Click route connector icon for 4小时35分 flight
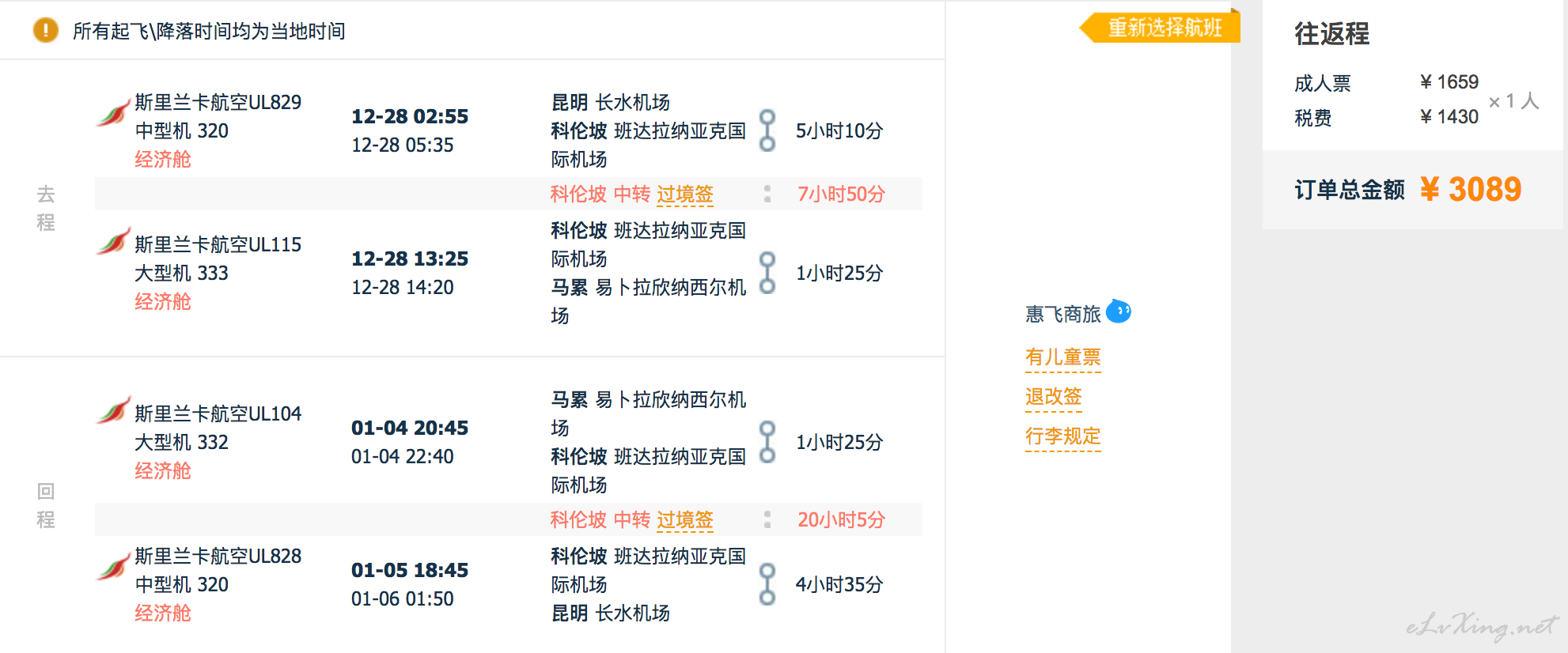 tap(767, 584)
